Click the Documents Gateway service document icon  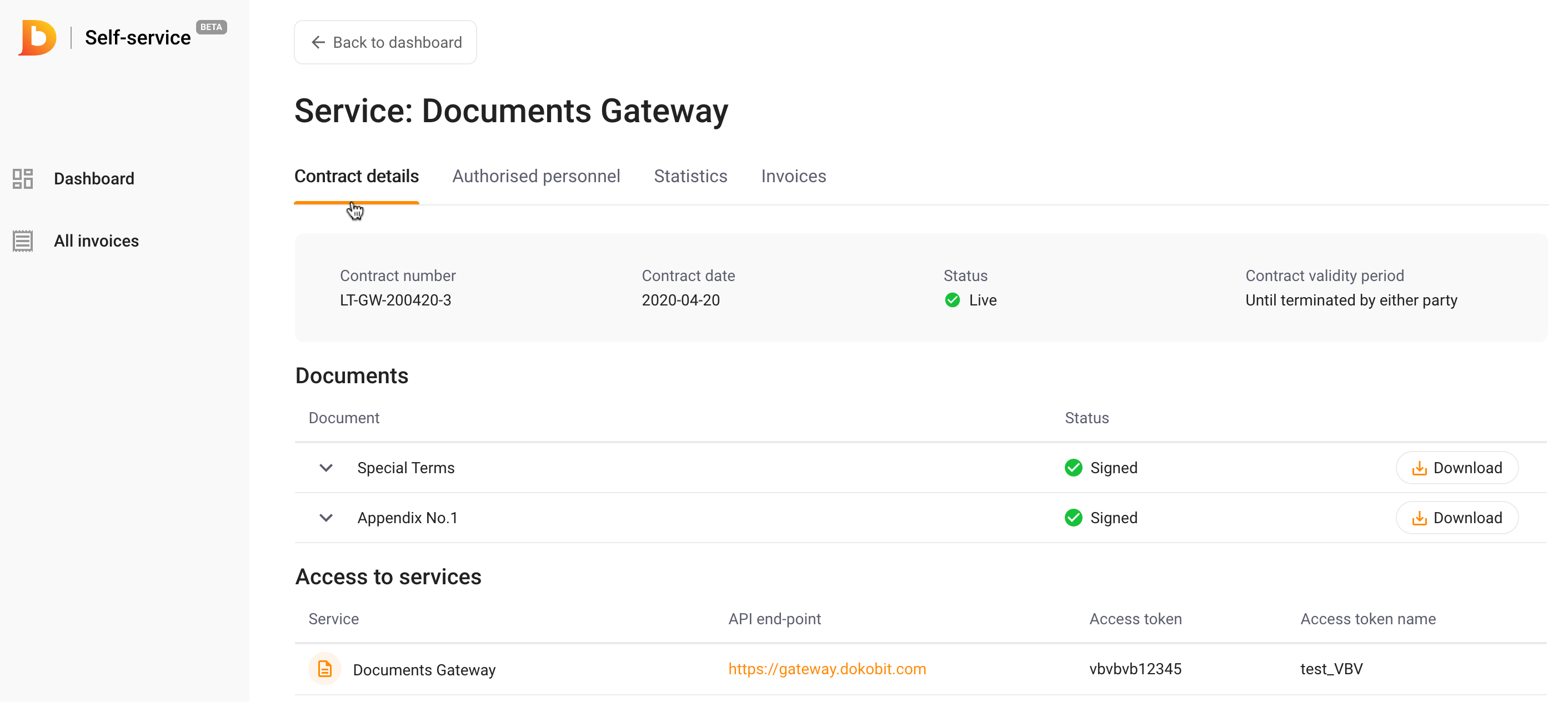324,669
